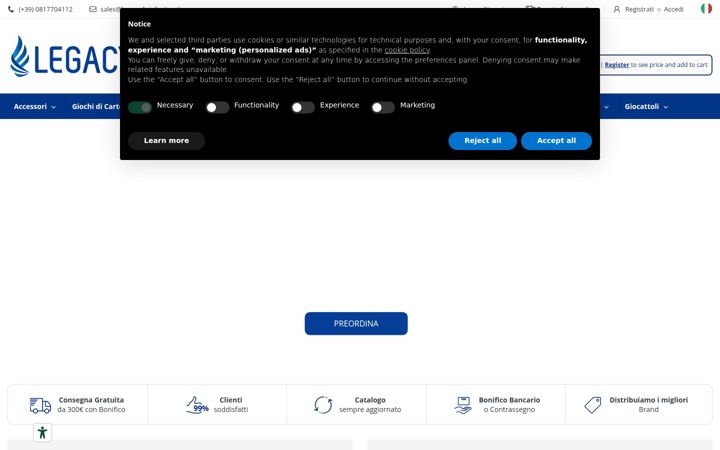Click the Accept all button

(x=557, y=141)
